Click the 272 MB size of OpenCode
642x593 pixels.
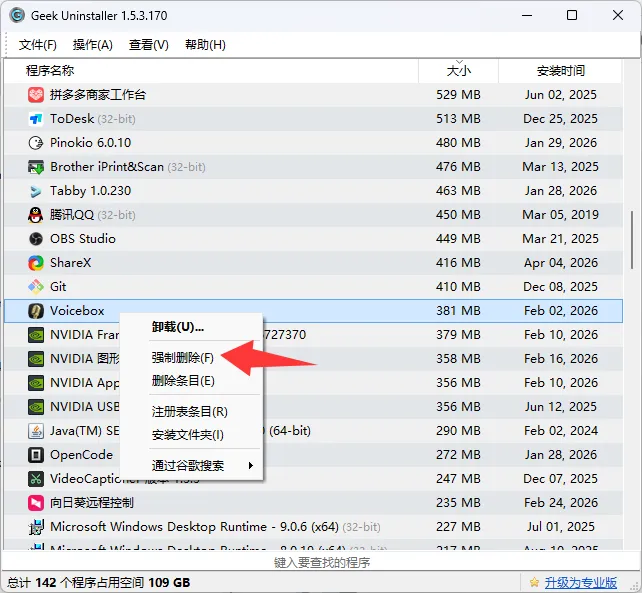pyautogui.click(x=458, y=455)
